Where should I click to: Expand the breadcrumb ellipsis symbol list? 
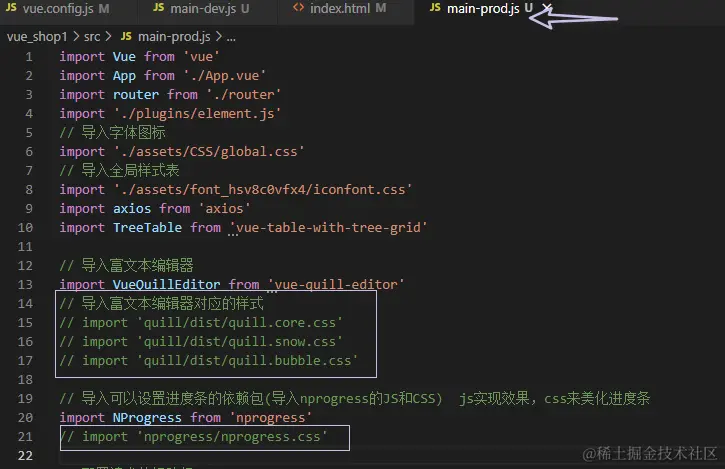231,38
